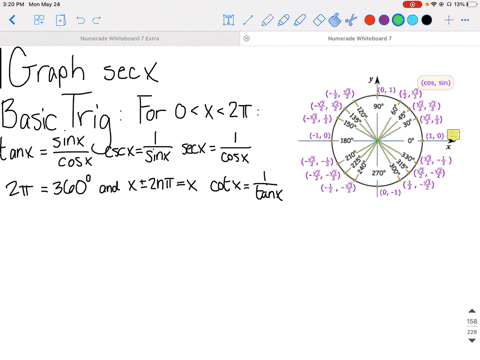Tap the unit circle diagram image
The height and width of the screenshot is (360, 480).
tap(377, 140)
